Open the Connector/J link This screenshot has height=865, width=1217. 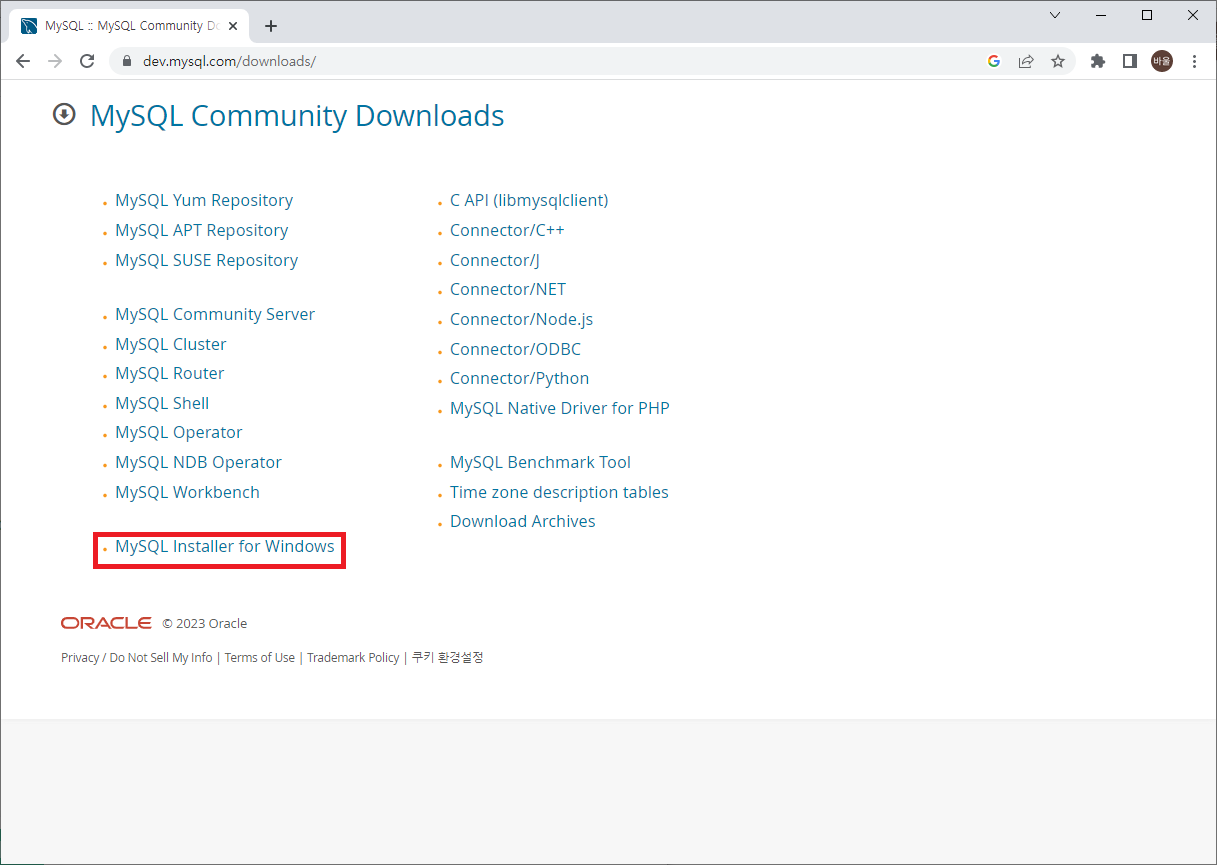click(495, 260)
